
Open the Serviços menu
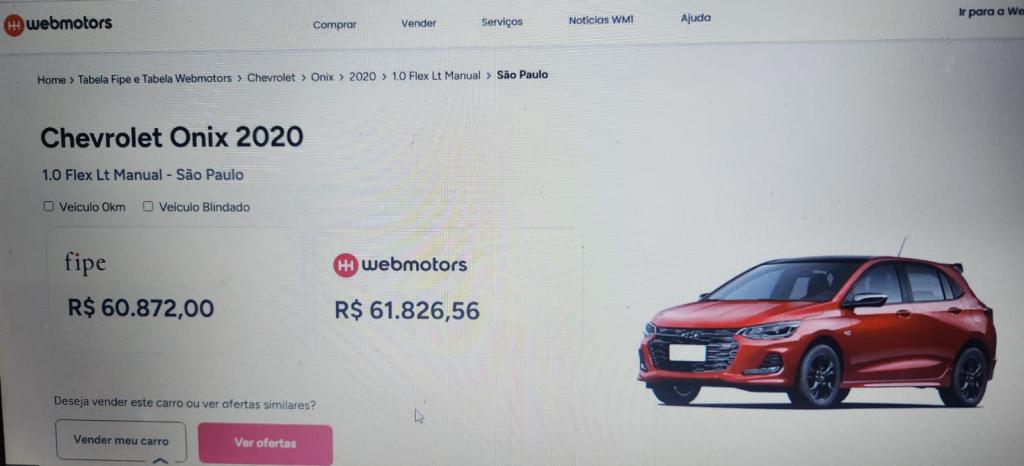tap(502, 22)
